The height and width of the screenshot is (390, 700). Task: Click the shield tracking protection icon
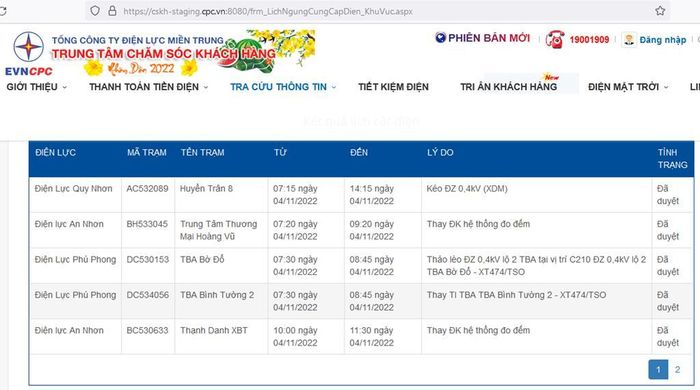pos(95,11)
